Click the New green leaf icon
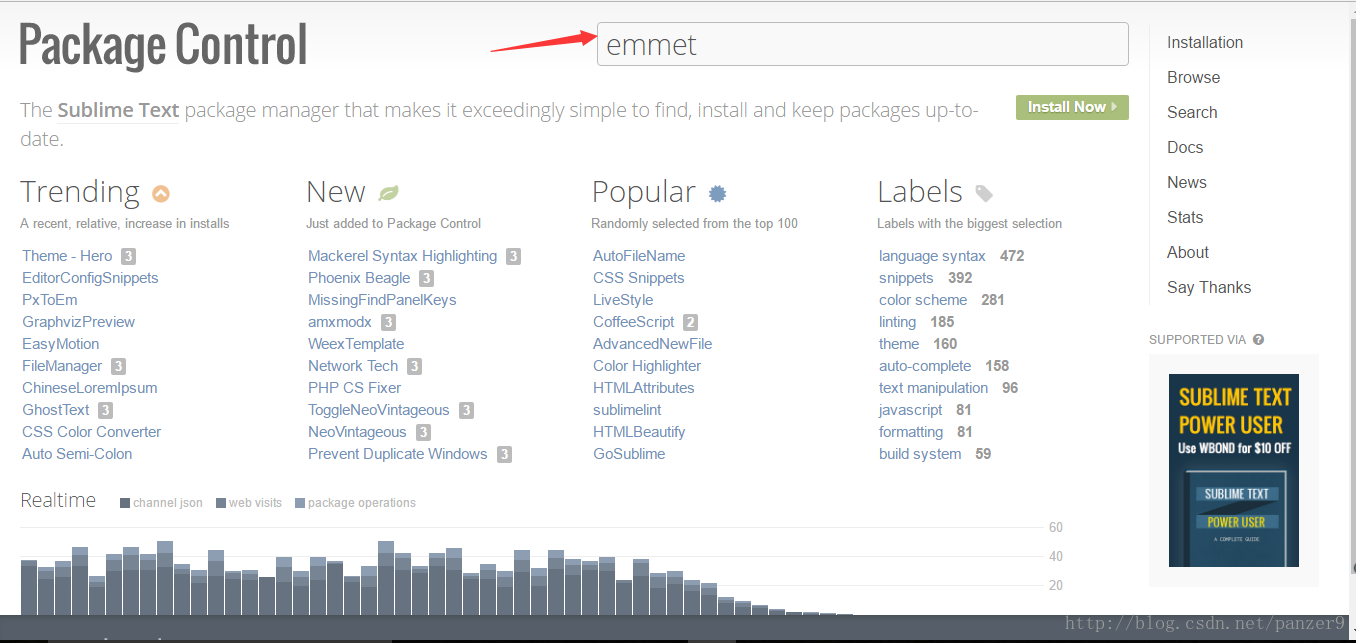Viewport: 1356px width, 643px height. 388,193
